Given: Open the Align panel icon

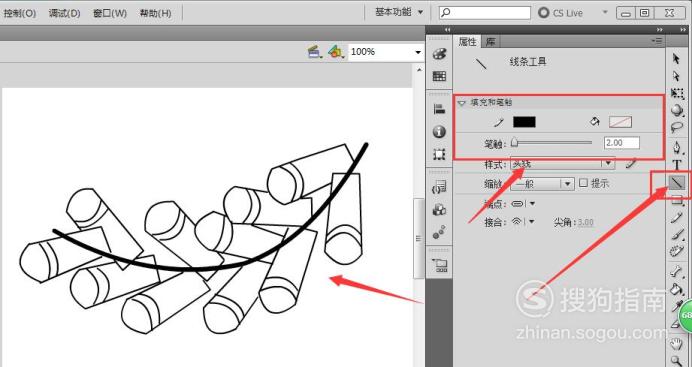Looking at the screenshot, I should coord(439,109).
